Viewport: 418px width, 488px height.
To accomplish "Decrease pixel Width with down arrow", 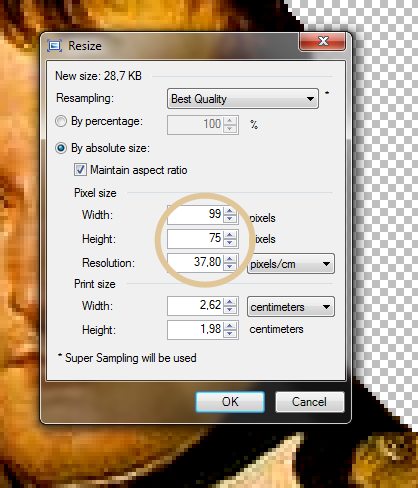I will pos(230,218).
